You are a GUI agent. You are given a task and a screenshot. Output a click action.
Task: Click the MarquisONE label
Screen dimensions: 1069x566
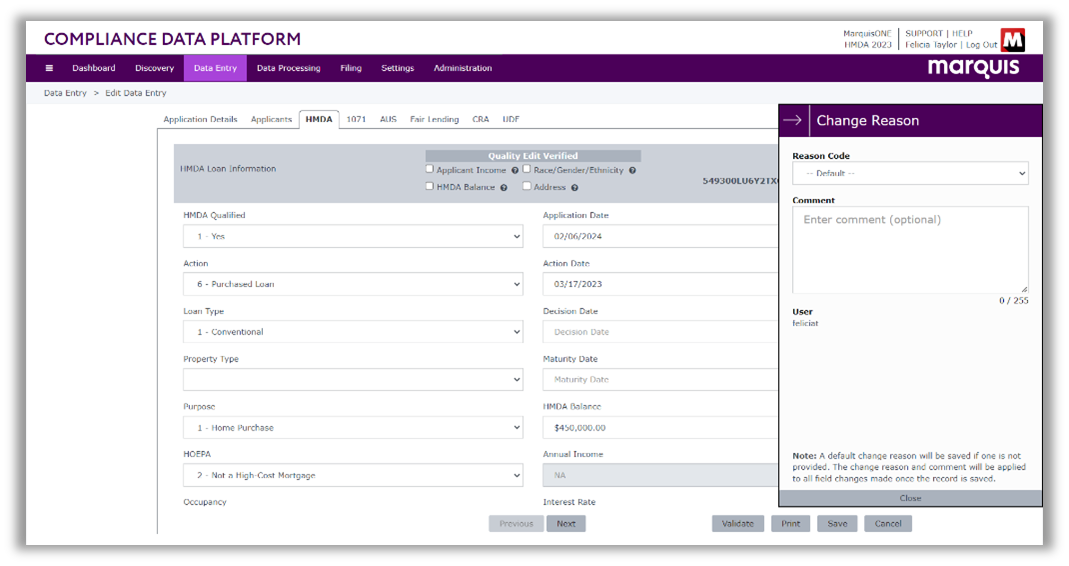pyautogui.click(x=867, y=33)
